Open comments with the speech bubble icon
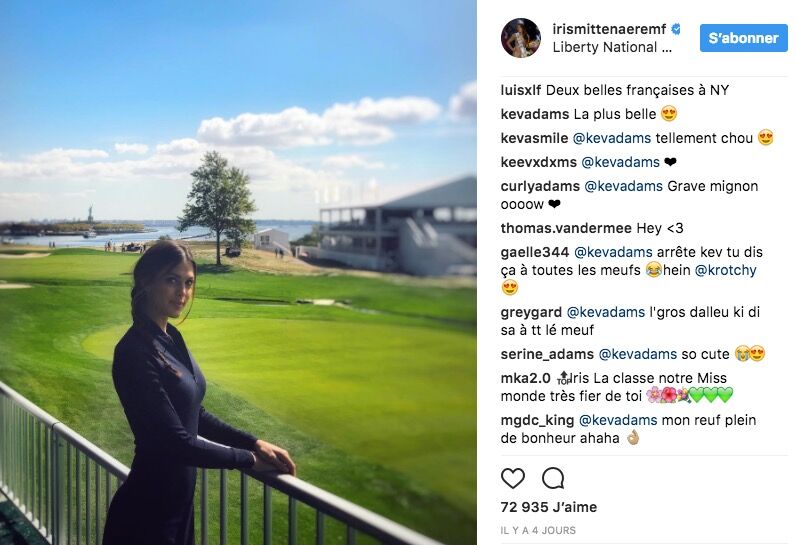 (553, 478)
